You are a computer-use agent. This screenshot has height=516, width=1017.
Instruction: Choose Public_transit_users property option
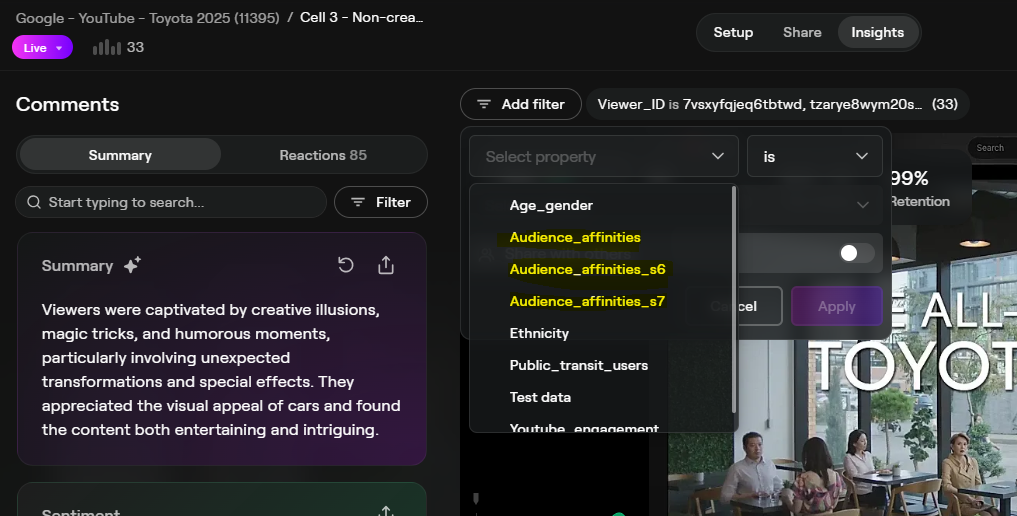[x=578, y=365]
